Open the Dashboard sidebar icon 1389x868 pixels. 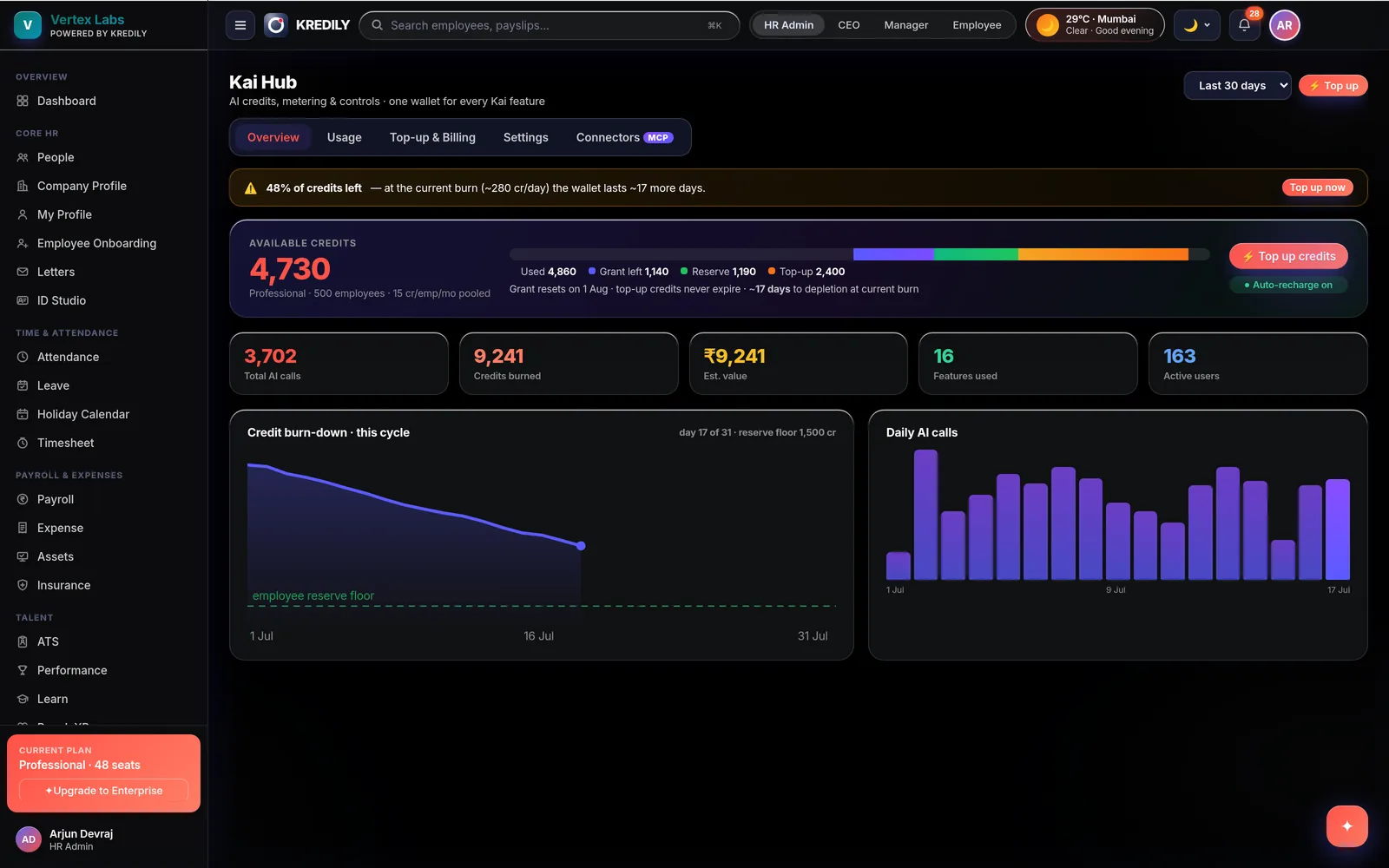pyautogui.click(x=23, y=101)
